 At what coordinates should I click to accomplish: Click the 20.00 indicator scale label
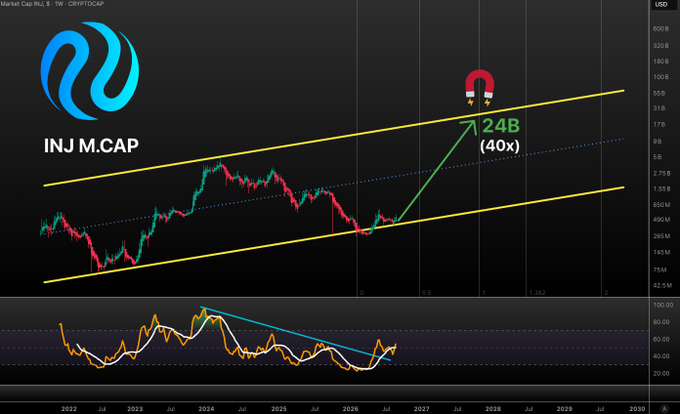click(x=661, y=373)
